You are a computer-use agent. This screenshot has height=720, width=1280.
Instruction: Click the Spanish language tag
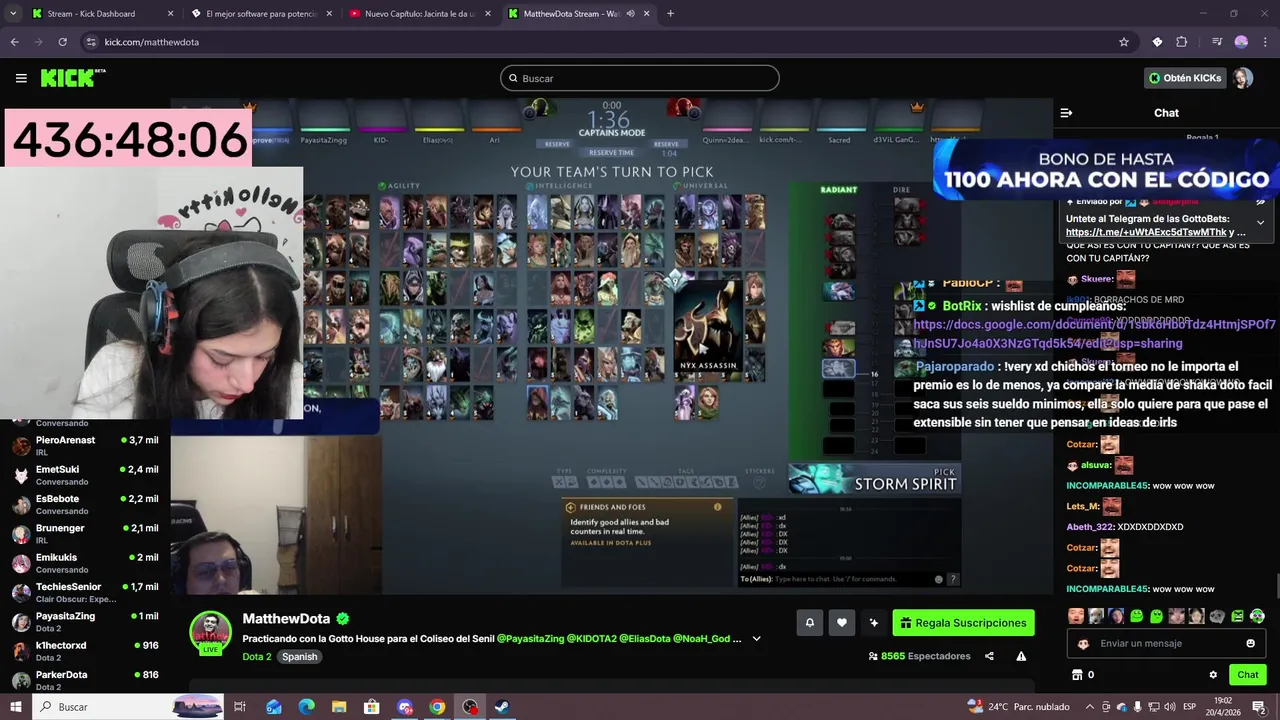[x=299, y=657]
